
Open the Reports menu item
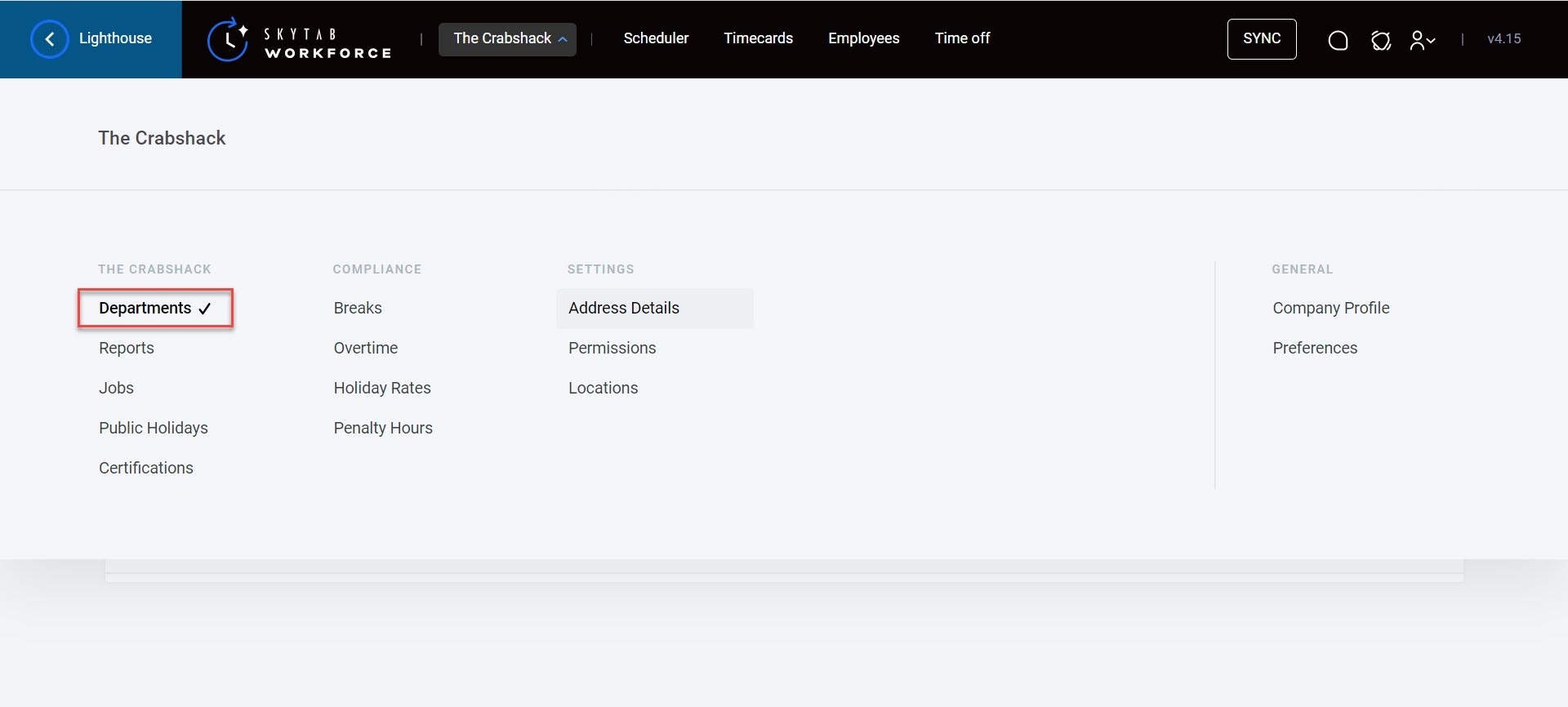(x=127, y=348)
